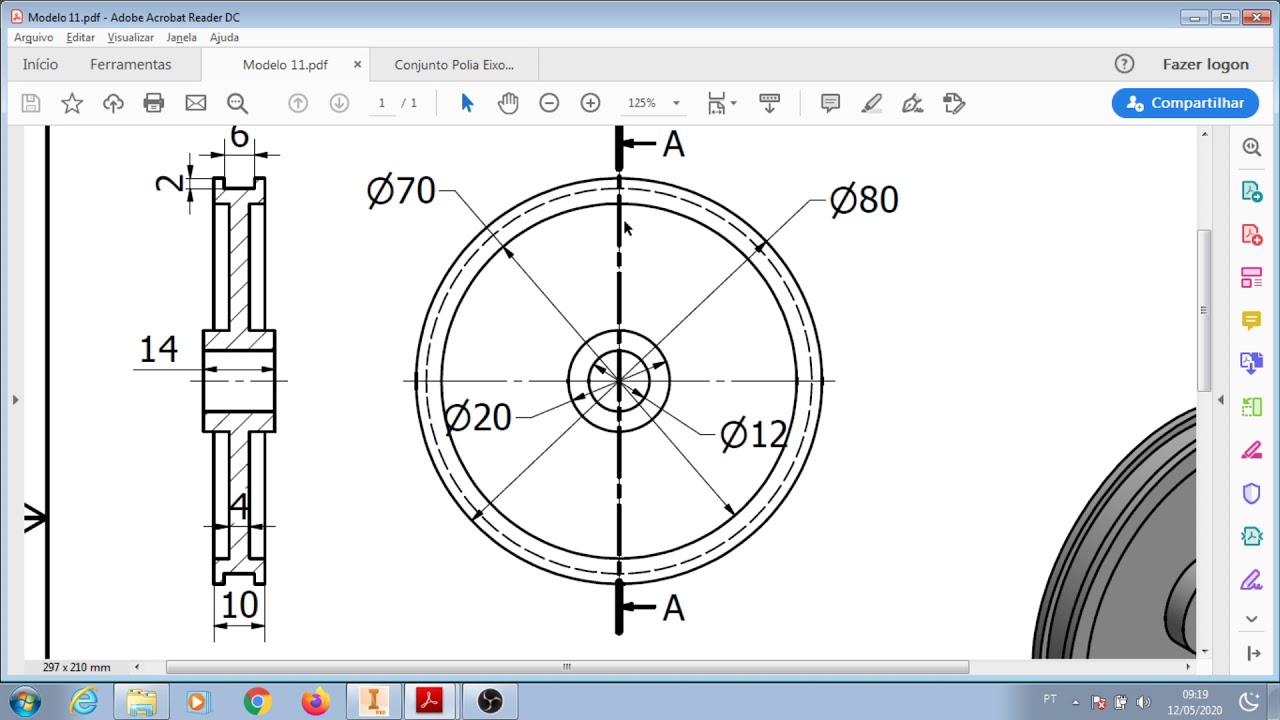
Task: Switch to the Início tab
Action: click(40, 64)
